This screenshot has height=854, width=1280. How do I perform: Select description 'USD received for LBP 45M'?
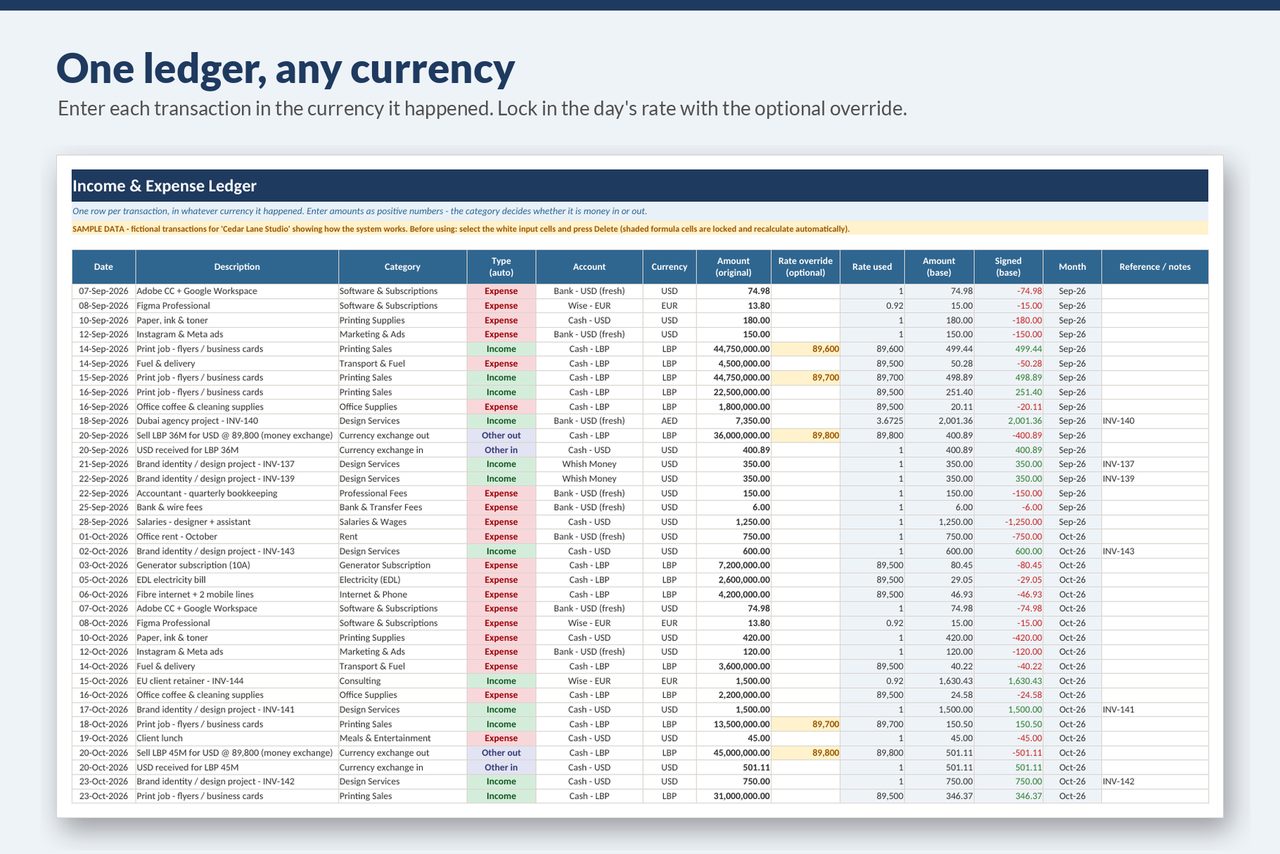pos(237,767)
